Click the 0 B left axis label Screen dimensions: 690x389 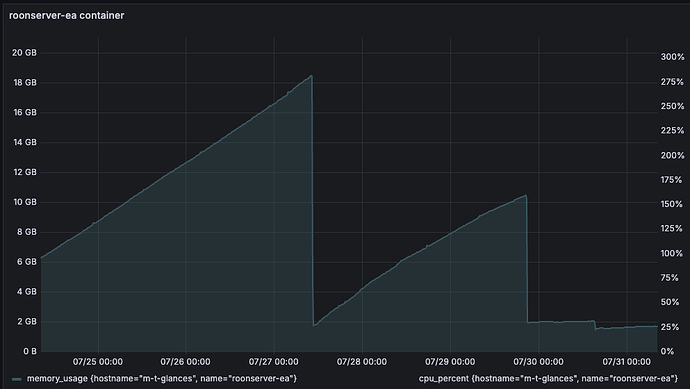[x=30, y=351]
